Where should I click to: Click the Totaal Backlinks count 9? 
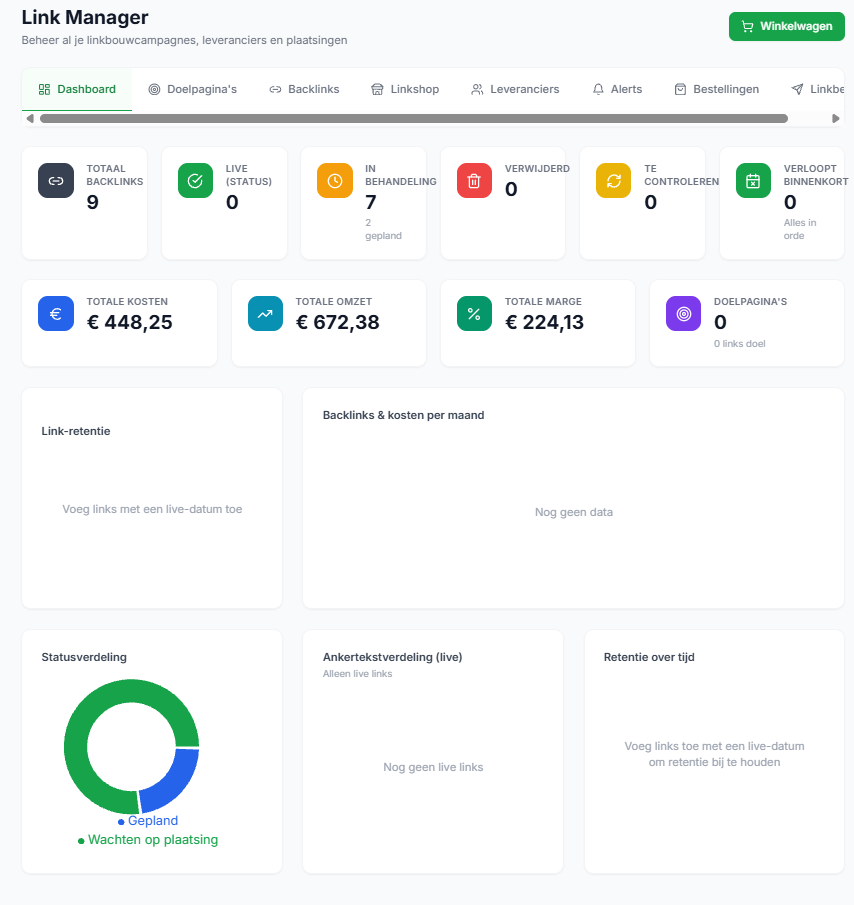(92, 202)
